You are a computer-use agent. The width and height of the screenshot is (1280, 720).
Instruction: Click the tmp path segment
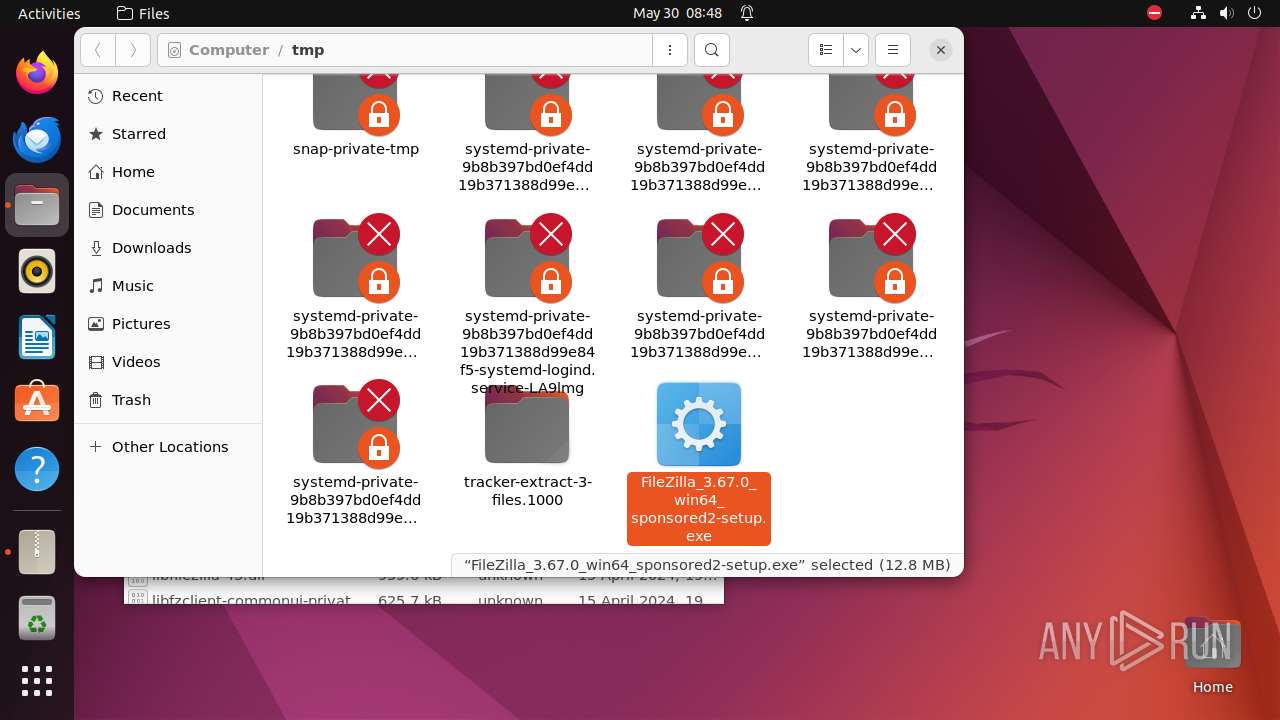pyautogui.click(x=308, y=50)
